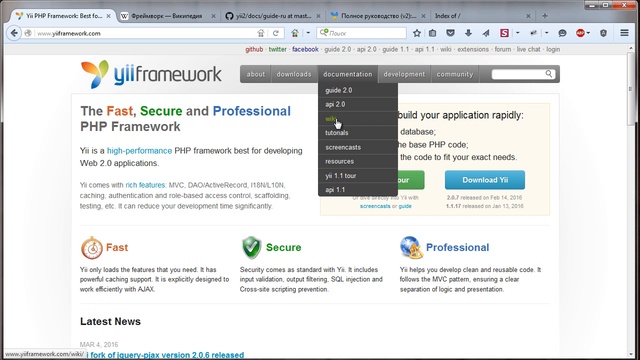Click the red S extension icon

click(504, 33)
